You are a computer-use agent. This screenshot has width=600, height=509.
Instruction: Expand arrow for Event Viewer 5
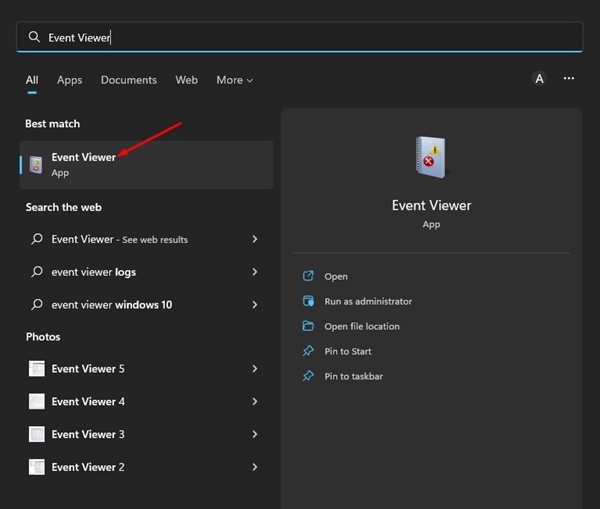click(255, 369)
